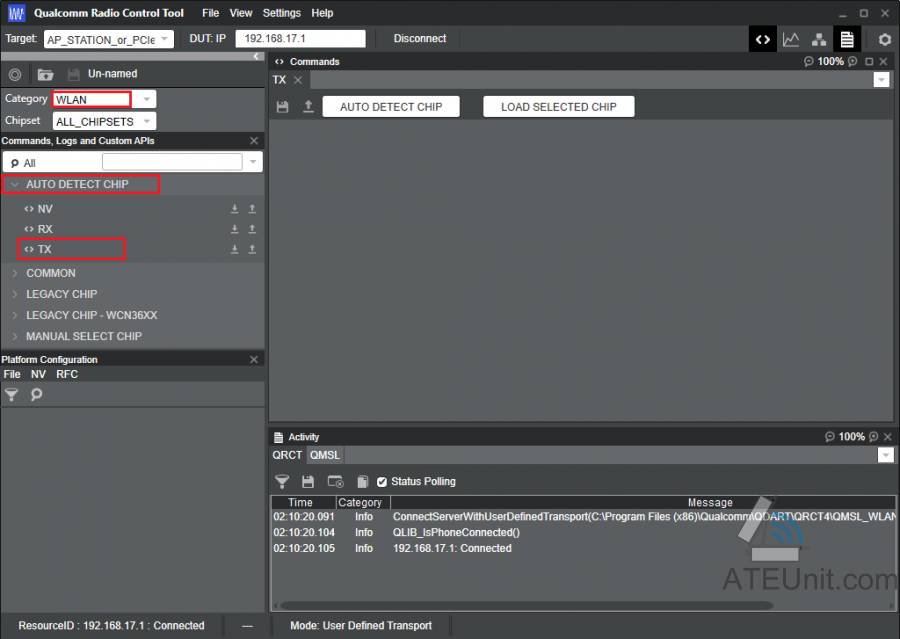Click magnifier left of 100% in Activity panel

pyautogui.click(x=830, y=437)
